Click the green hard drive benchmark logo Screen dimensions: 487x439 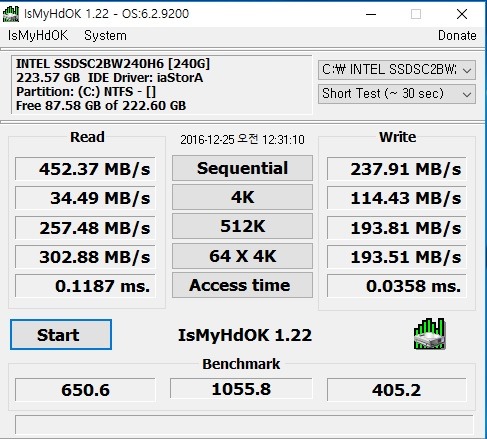tap(429, 334)
